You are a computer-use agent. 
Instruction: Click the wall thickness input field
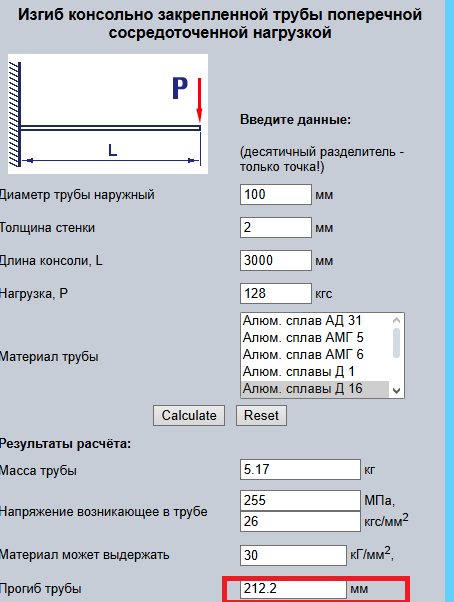pyautogui.click(x=276, y=227)
